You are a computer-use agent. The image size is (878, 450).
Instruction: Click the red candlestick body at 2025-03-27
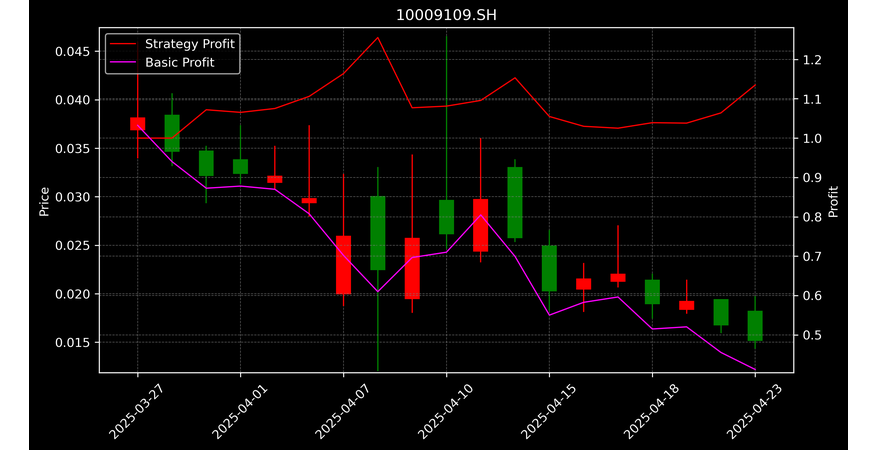(138, 124)
